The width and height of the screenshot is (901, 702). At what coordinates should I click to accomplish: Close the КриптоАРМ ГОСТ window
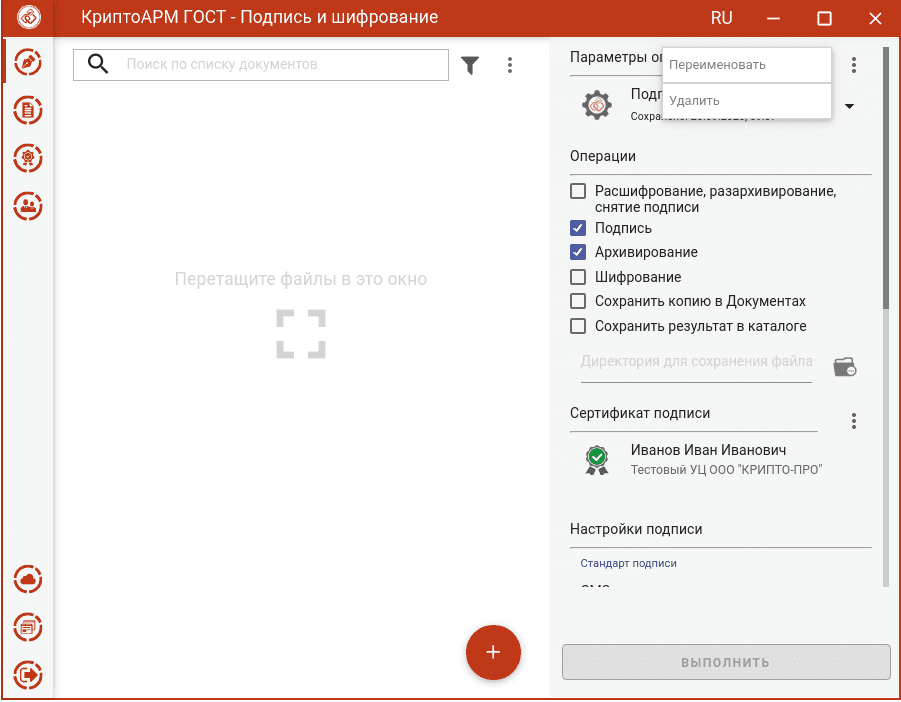pos(875,18)
